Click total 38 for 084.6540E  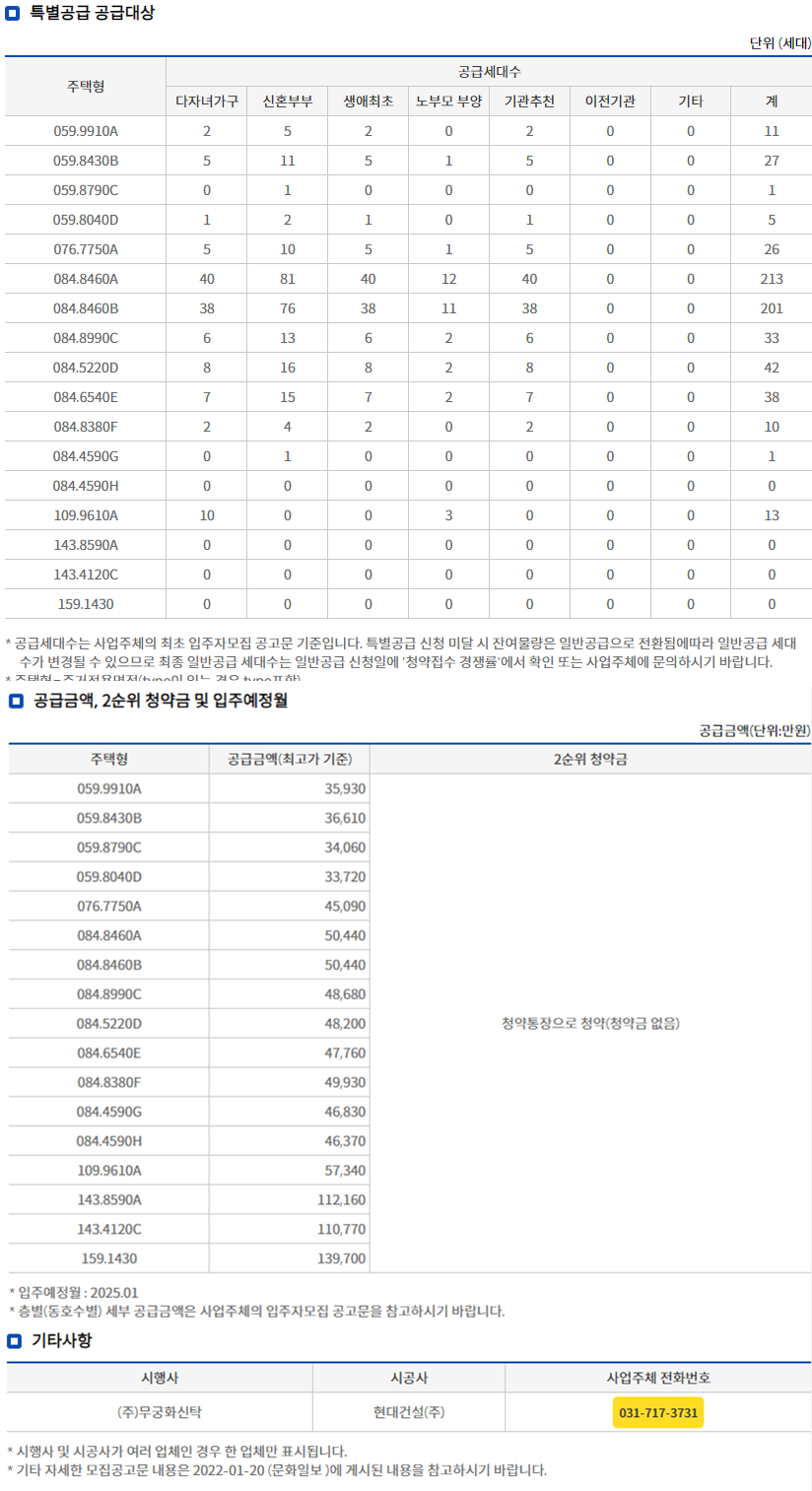[x=772, y=397]
